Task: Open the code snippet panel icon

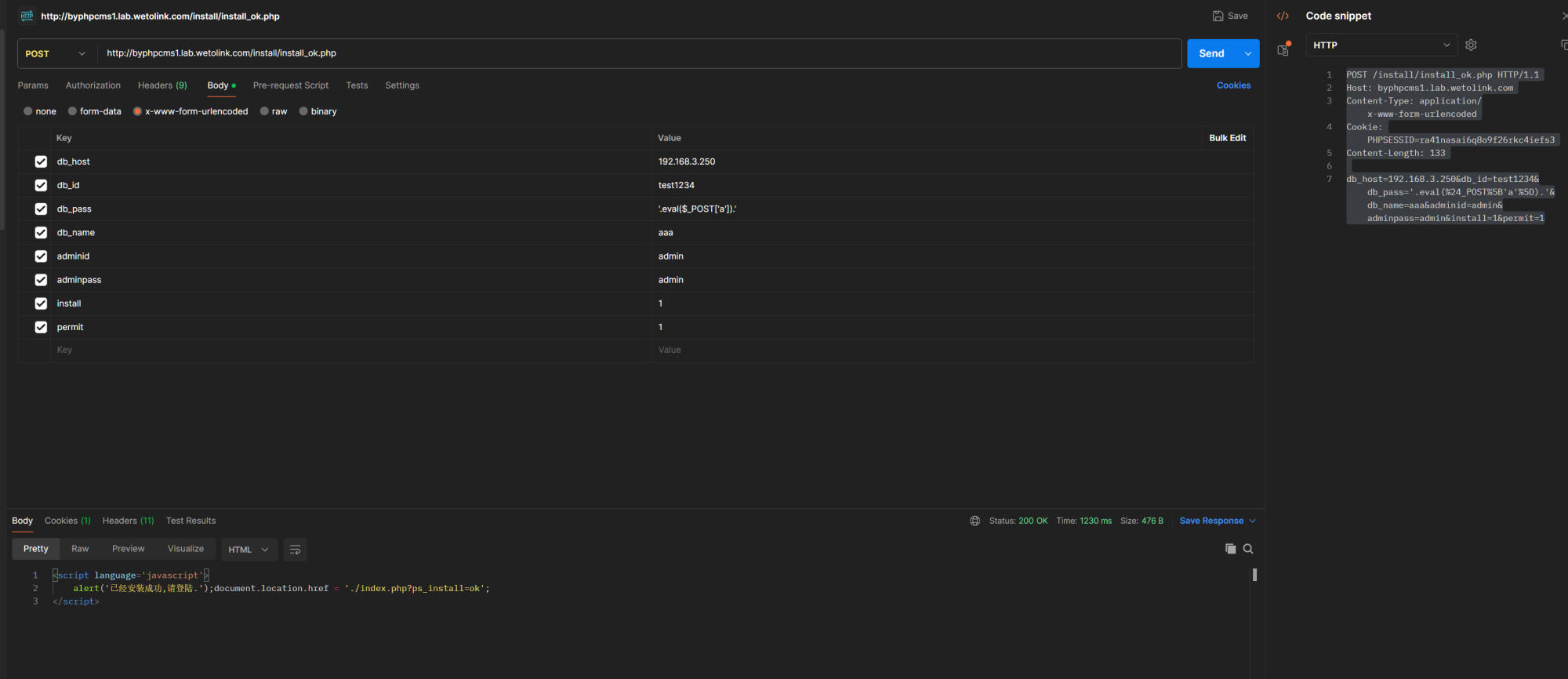Action: pyautogui.click(x=1283, y=16)
